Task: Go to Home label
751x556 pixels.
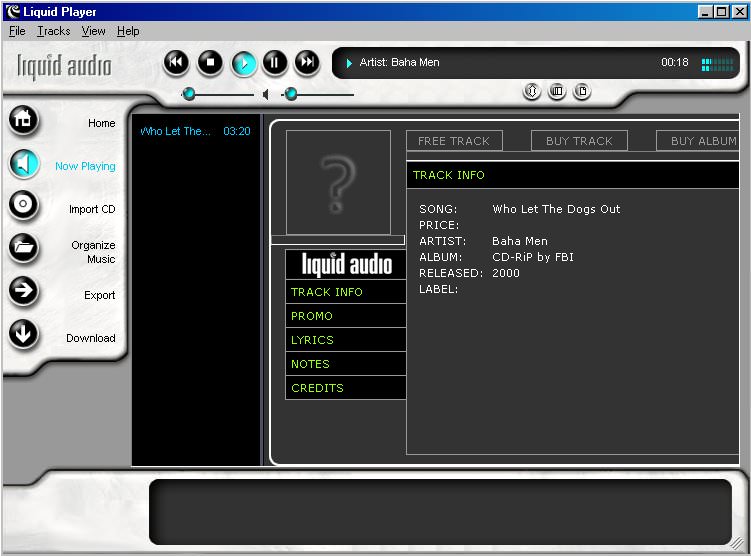Action: coord(102,123)
